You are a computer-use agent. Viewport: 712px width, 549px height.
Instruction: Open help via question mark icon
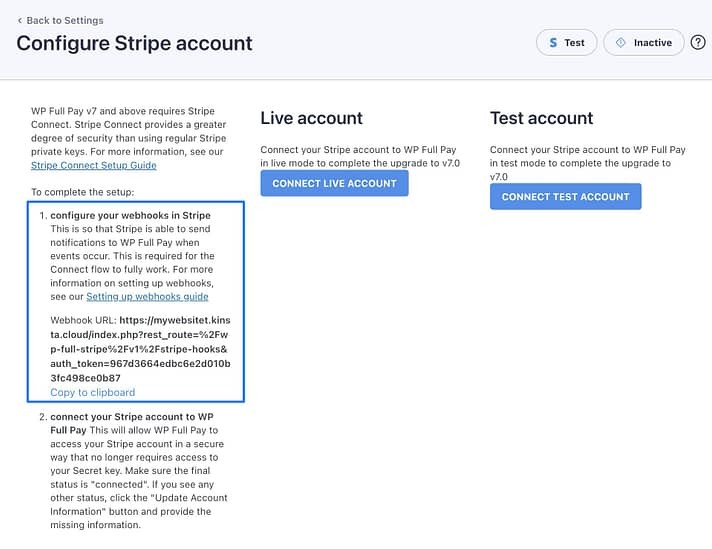click(698, 43)
